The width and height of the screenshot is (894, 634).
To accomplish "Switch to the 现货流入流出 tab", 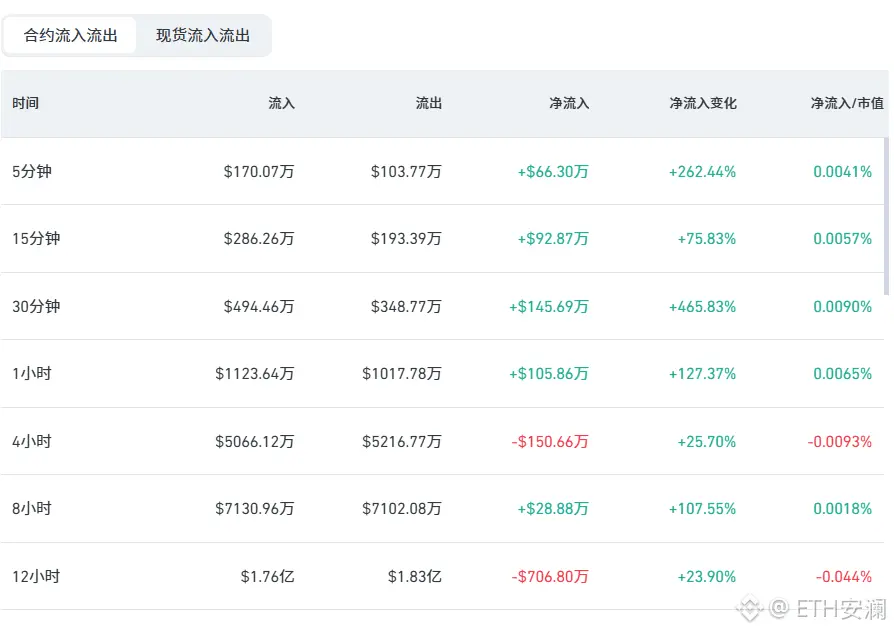I will (x=203, y=36).
